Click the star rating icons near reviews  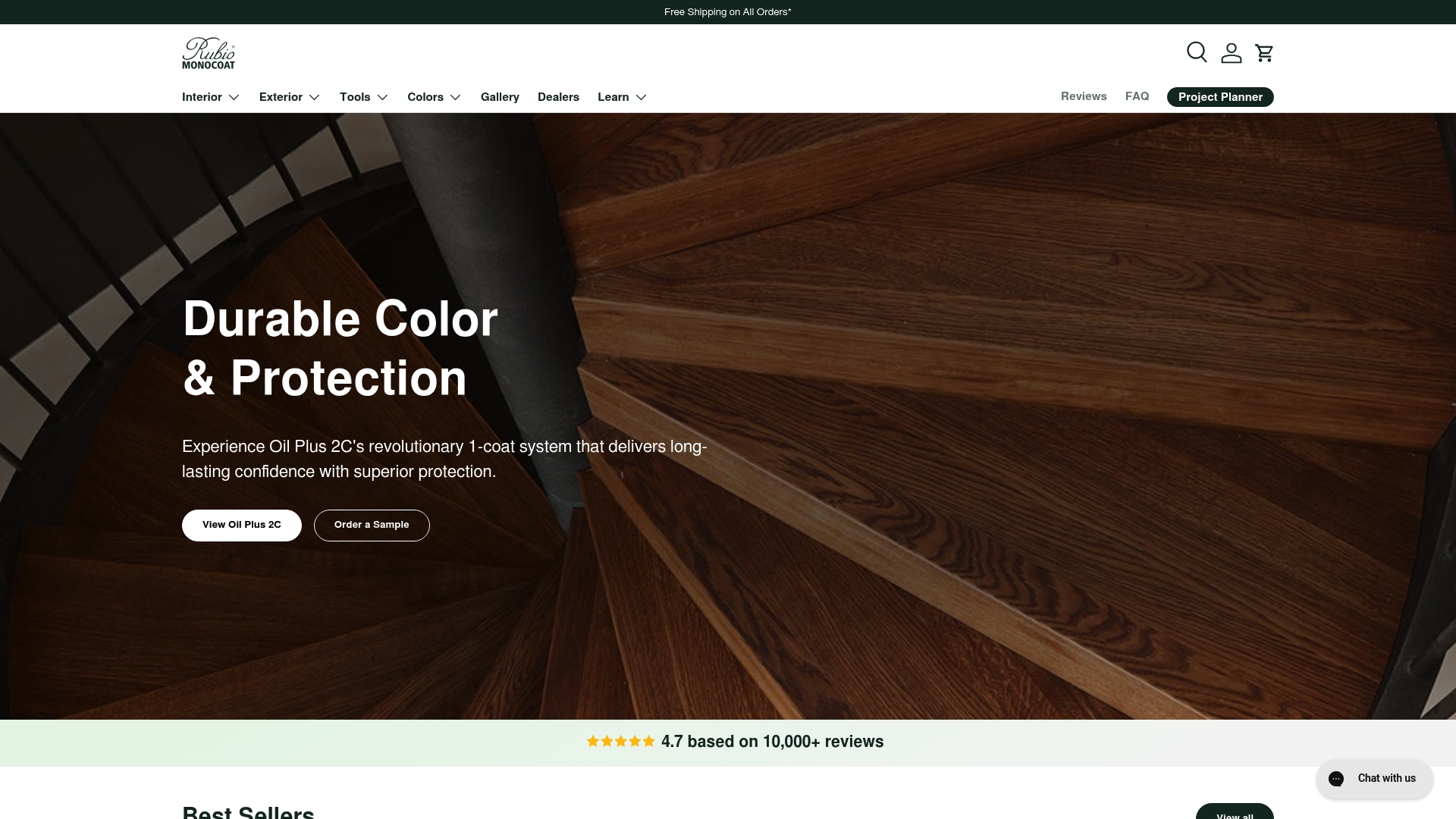[620, 741]
